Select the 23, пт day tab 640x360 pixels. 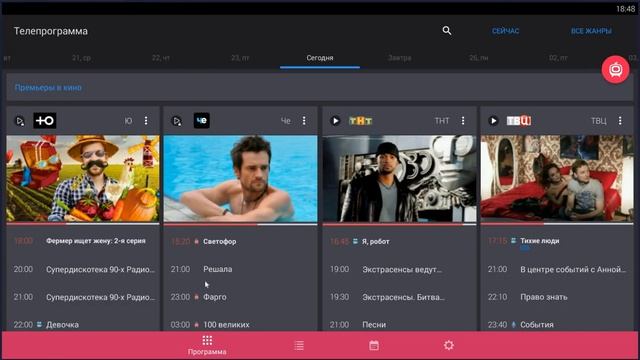pos(240,58)
